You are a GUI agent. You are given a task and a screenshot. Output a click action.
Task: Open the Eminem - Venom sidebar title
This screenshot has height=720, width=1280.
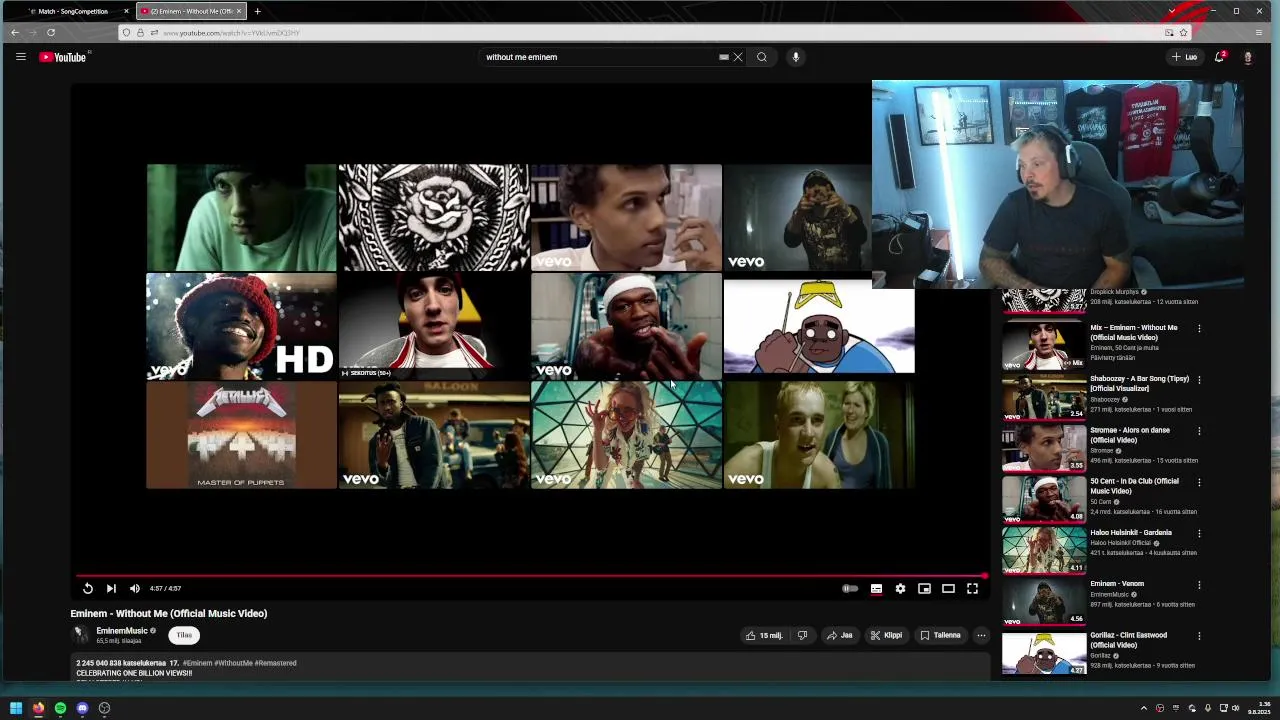tap(1117, 584)
